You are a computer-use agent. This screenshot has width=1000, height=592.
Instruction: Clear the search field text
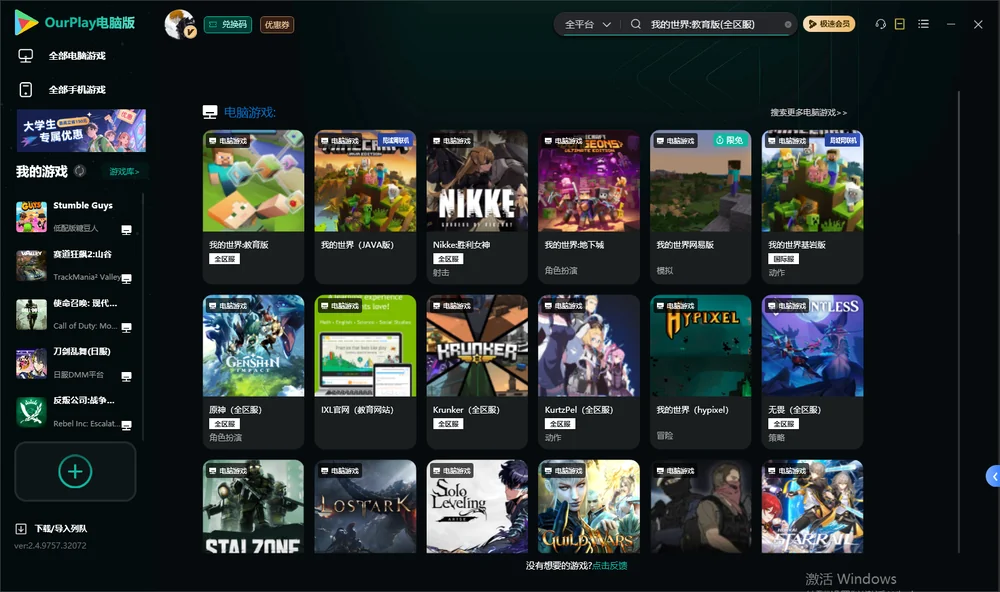tap(788, 25)
